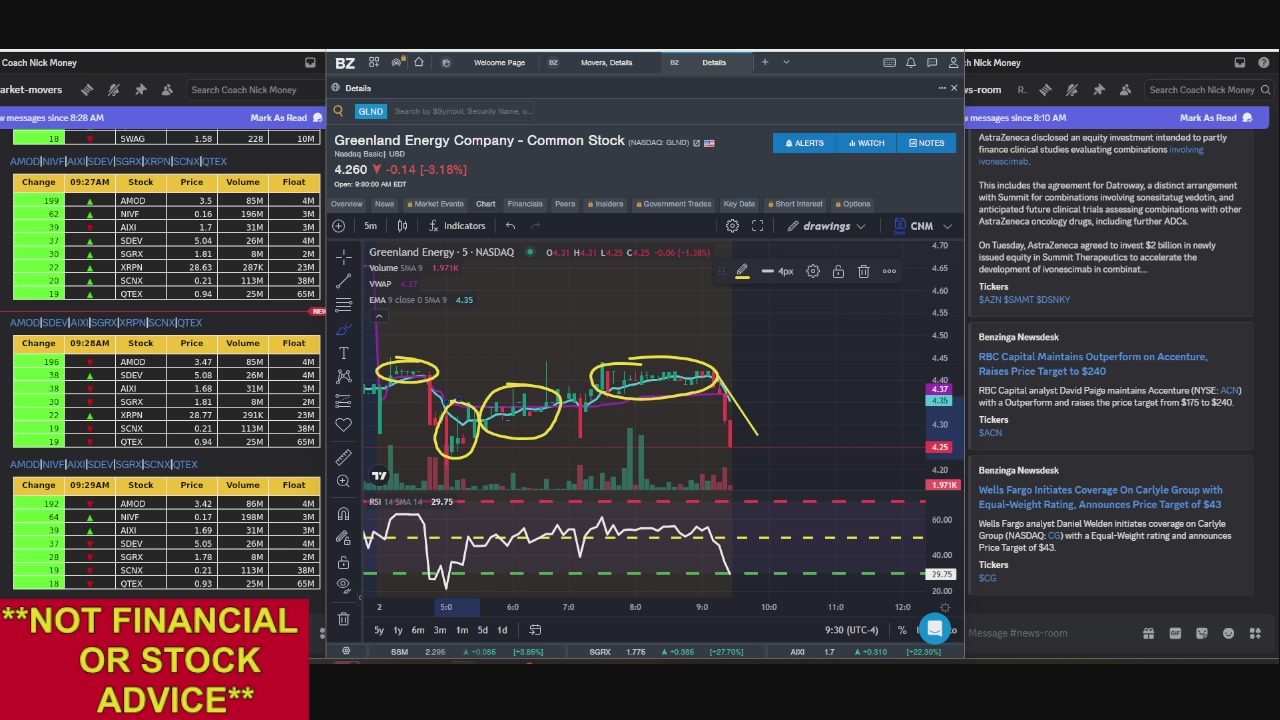The image size is (1280, 720).
Task: Open the Key Data tab
Action: (739, 204)
